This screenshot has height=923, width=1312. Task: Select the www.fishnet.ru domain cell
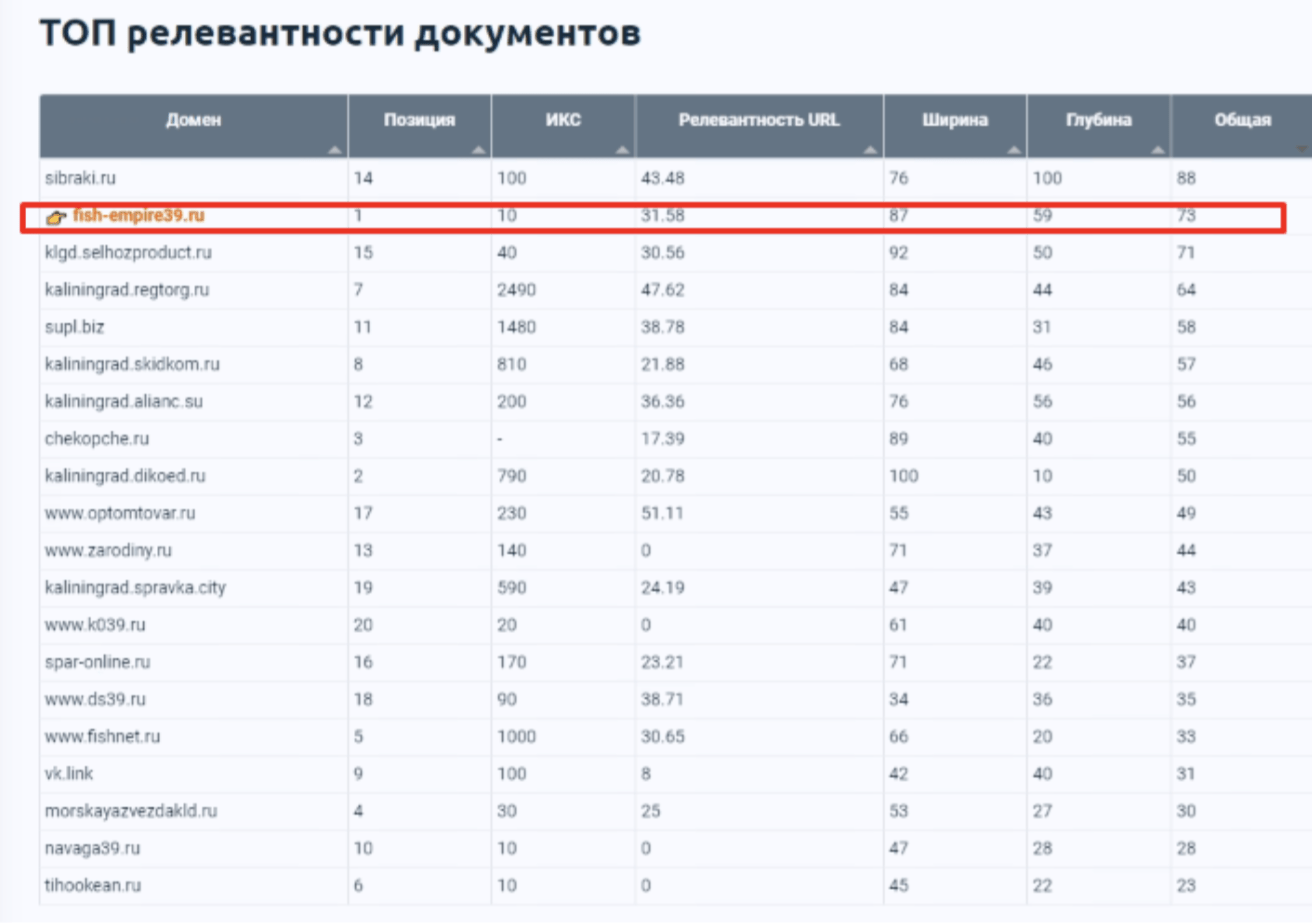(193, 736)
